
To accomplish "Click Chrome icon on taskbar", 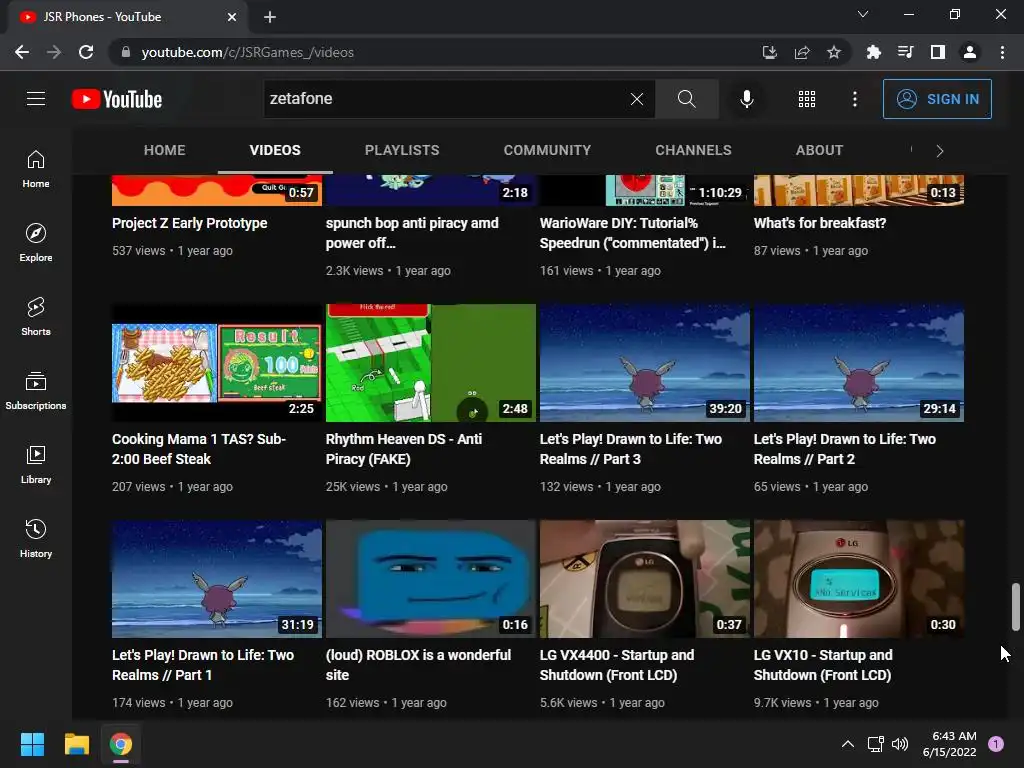I will click(x=121, y=744).
